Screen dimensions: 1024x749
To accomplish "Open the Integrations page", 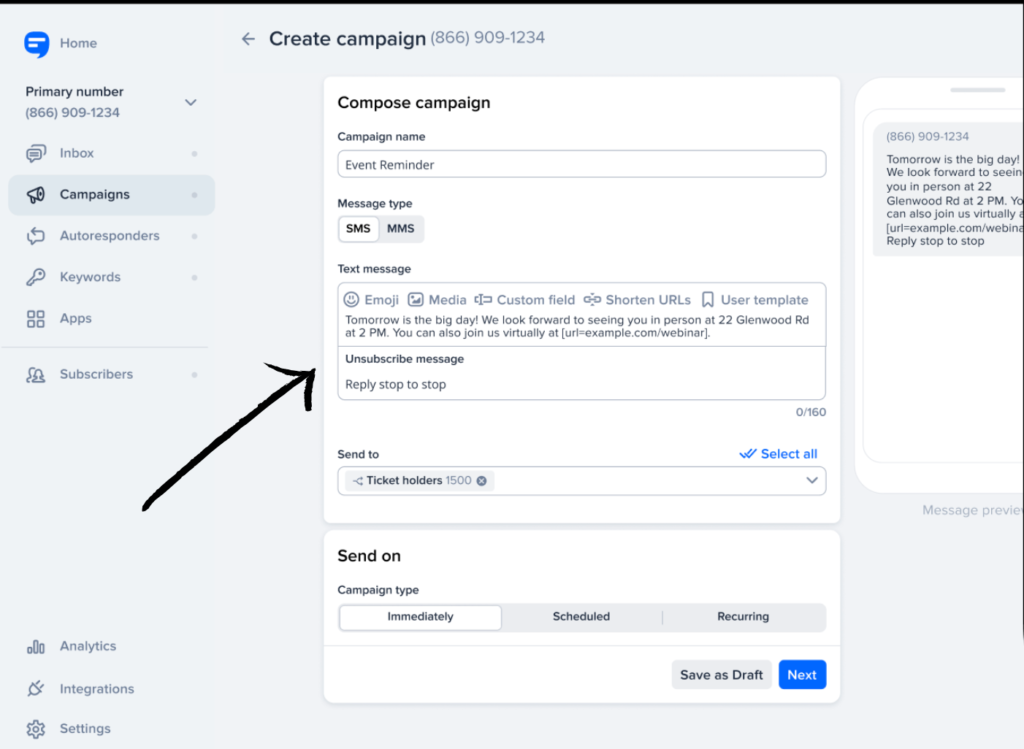I will (97, 689).
